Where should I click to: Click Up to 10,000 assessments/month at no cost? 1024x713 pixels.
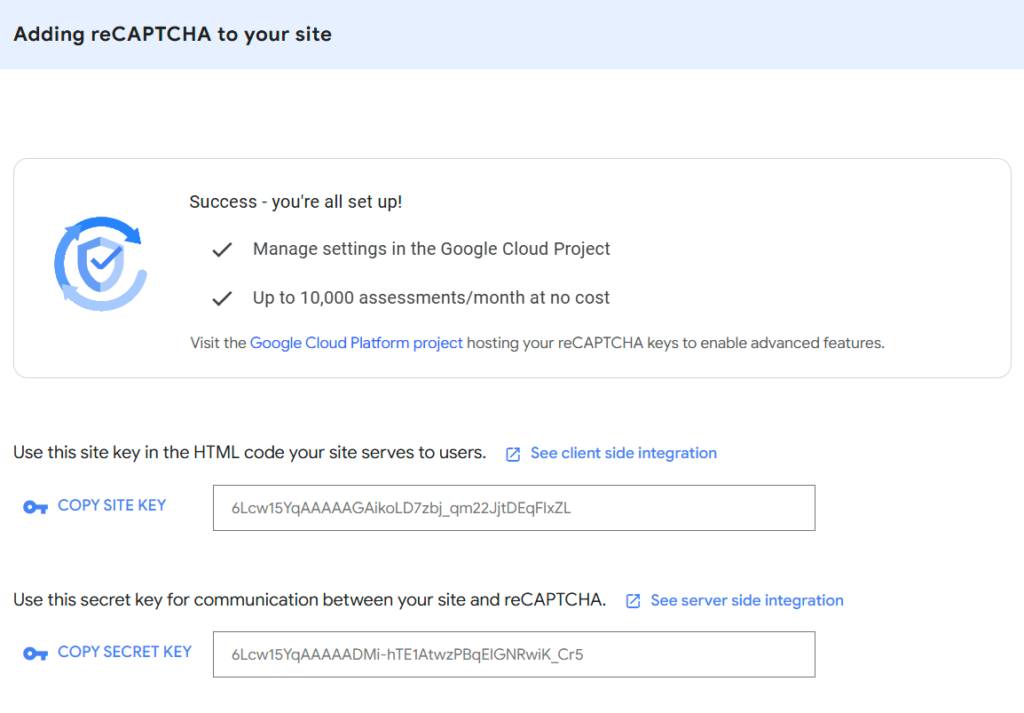pyautogui.click(x=431, y=298)
